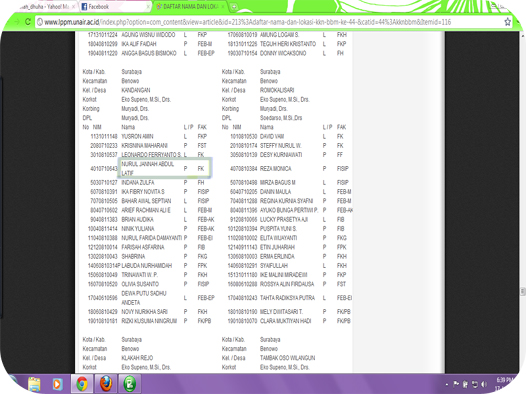Select the name IKA FIBRY NOVITA S
Image resolution: width=526 pixels, height=394 pixels.
tap(143, 191)
